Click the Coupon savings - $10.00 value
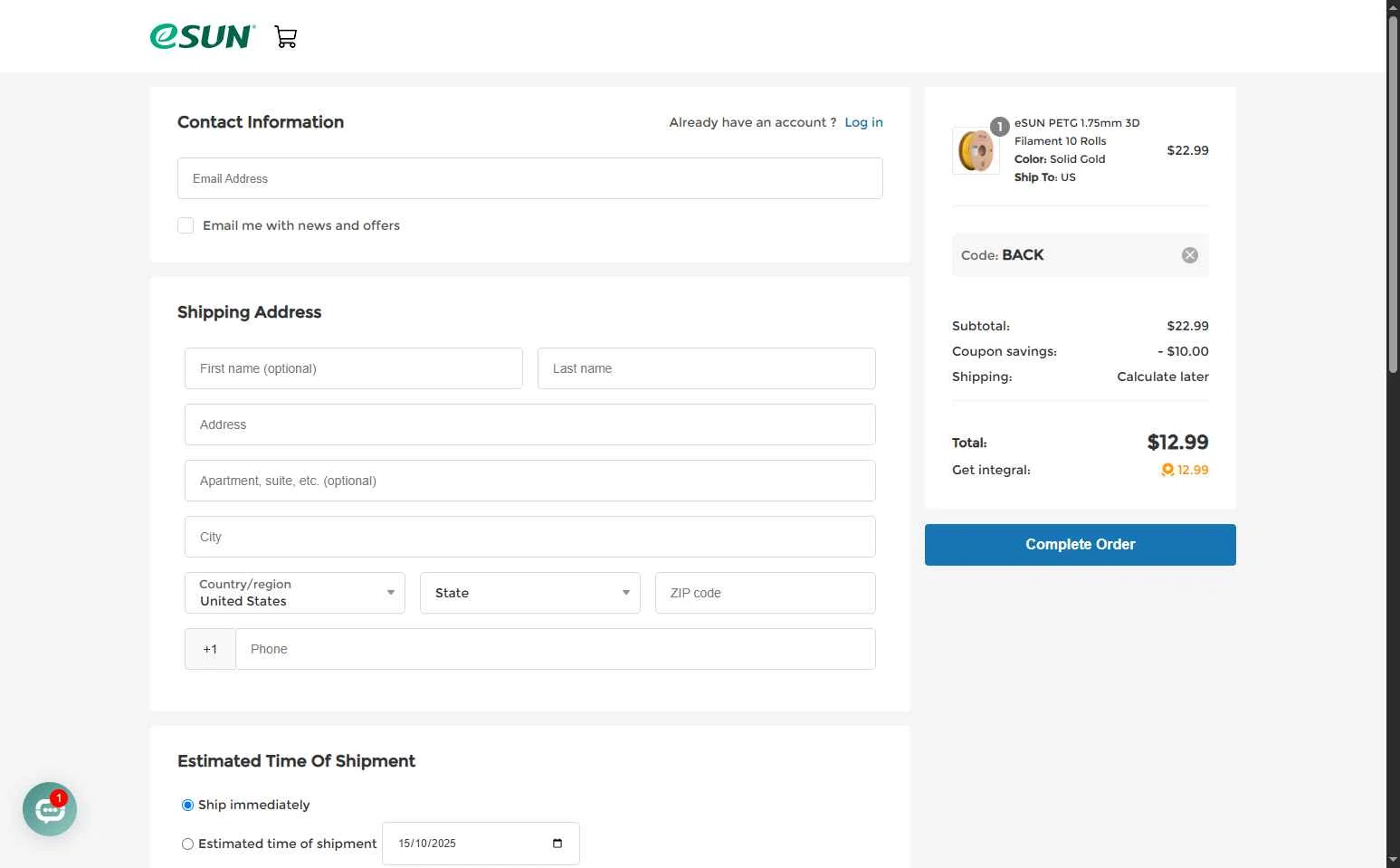This screenshot has height=868, width=1400. coord(1183,351)
